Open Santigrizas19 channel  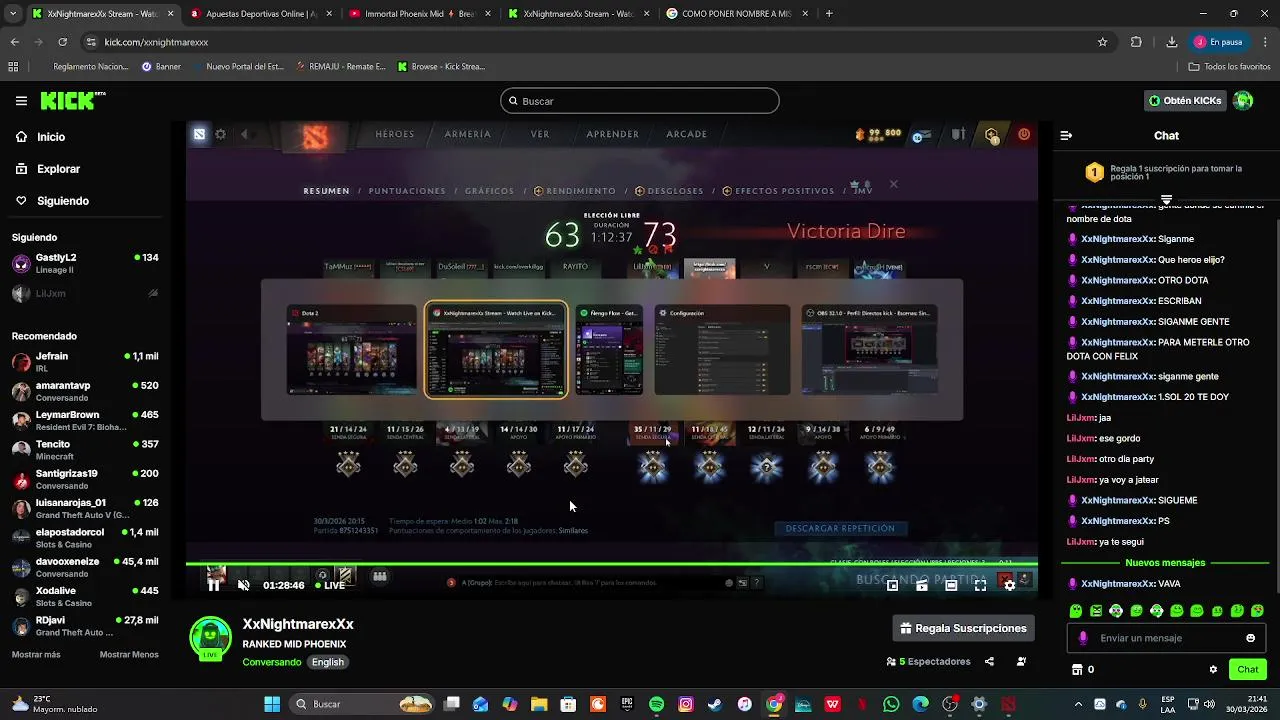pyautogui.click(x=86, y=479)
